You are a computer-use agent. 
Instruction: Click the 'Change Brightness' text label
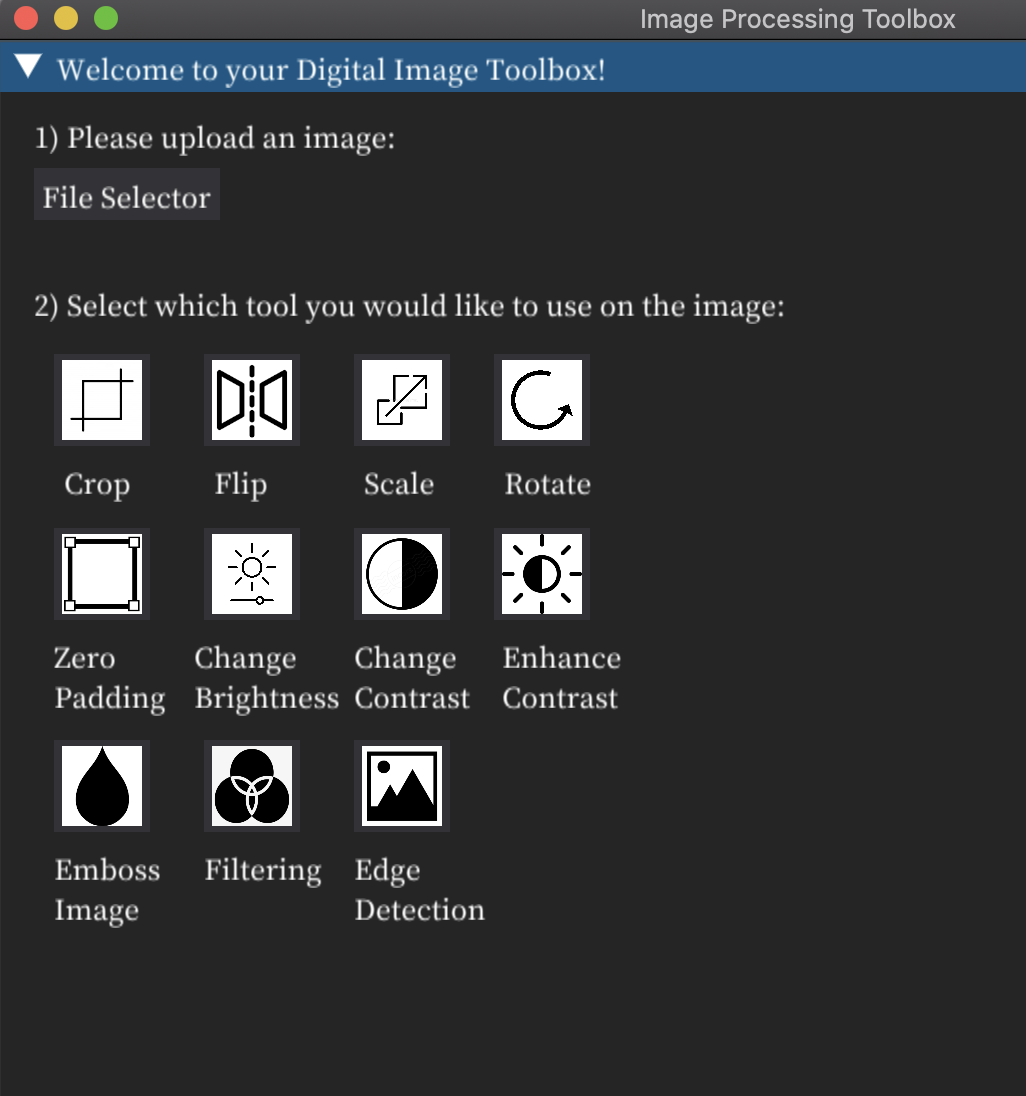tap(266, 678)
